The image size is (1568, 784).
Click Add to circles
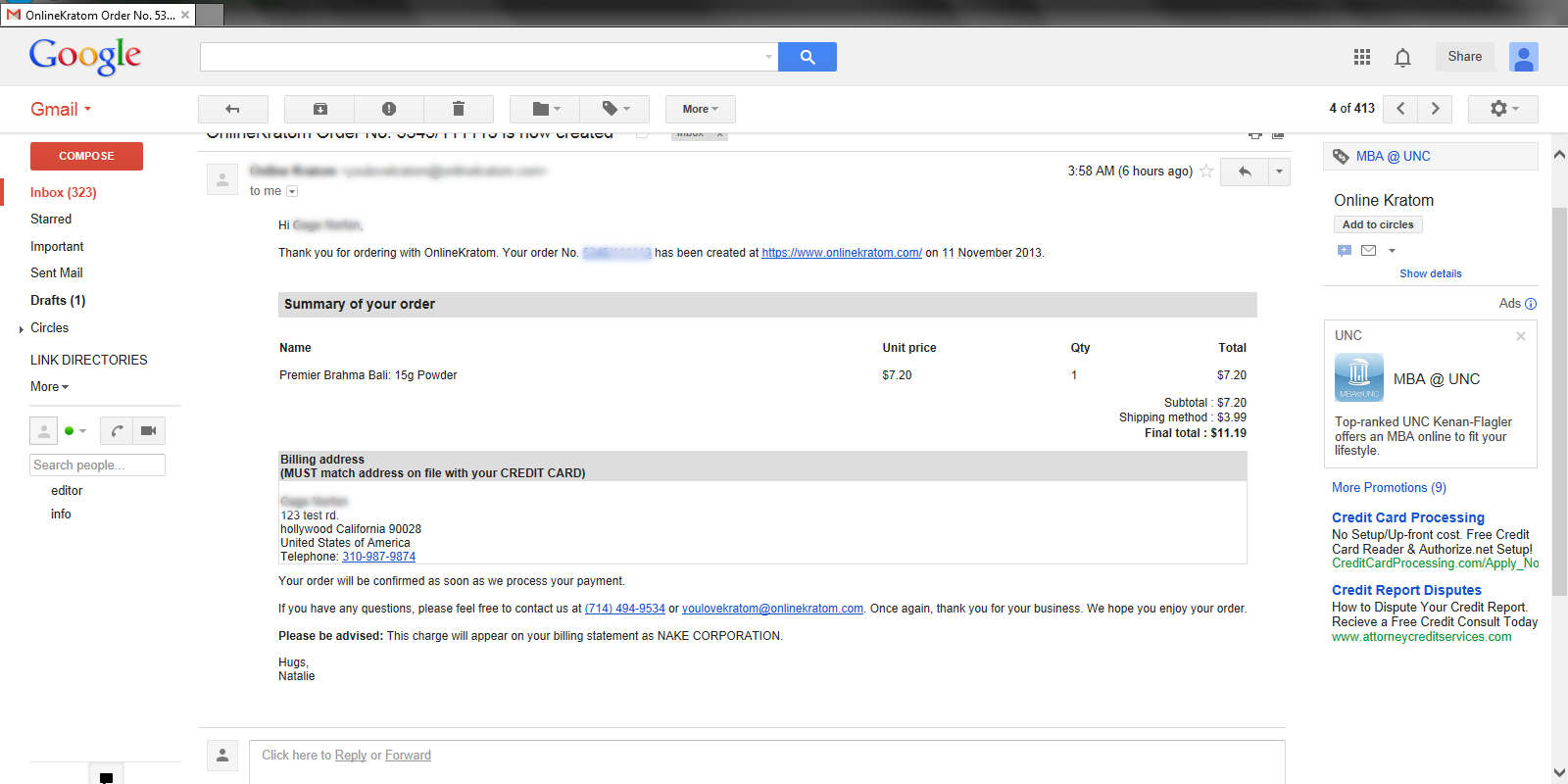pos(1378,225)
